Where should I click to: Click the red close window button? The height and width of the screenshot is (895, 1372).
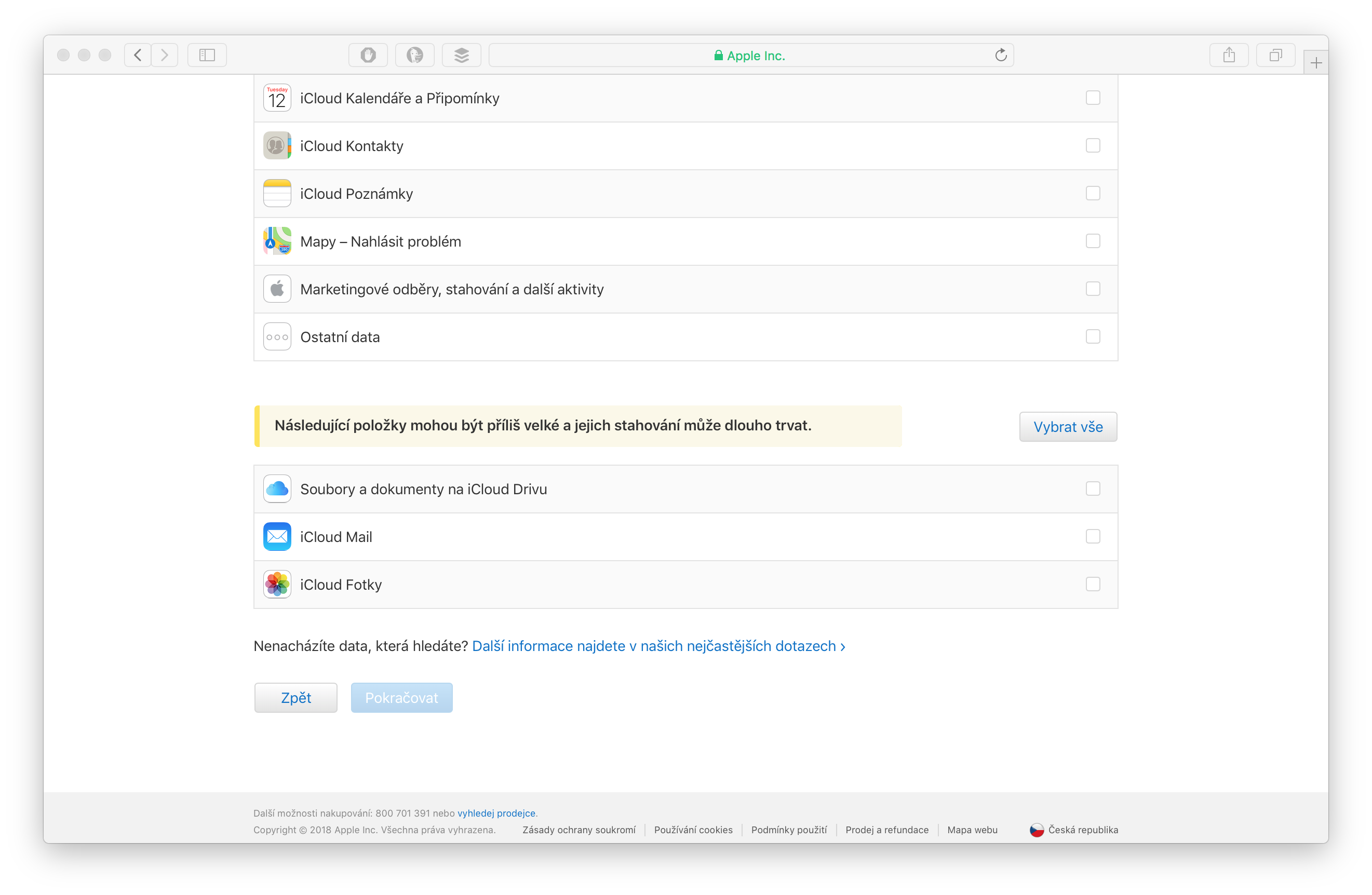63,56
